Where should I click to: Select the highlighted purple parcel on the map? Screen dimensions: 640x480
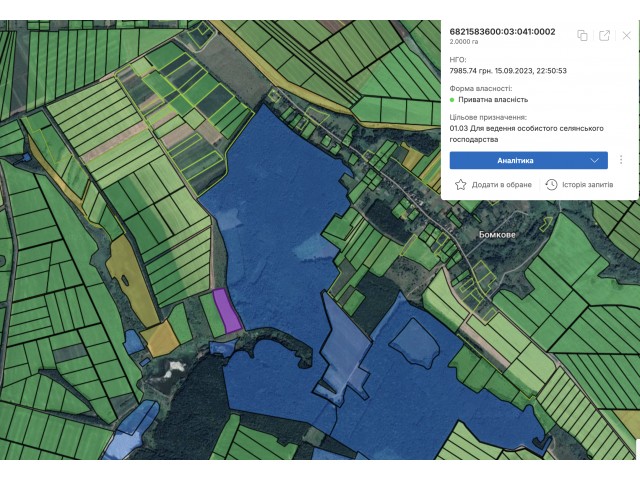click(227, 311)
